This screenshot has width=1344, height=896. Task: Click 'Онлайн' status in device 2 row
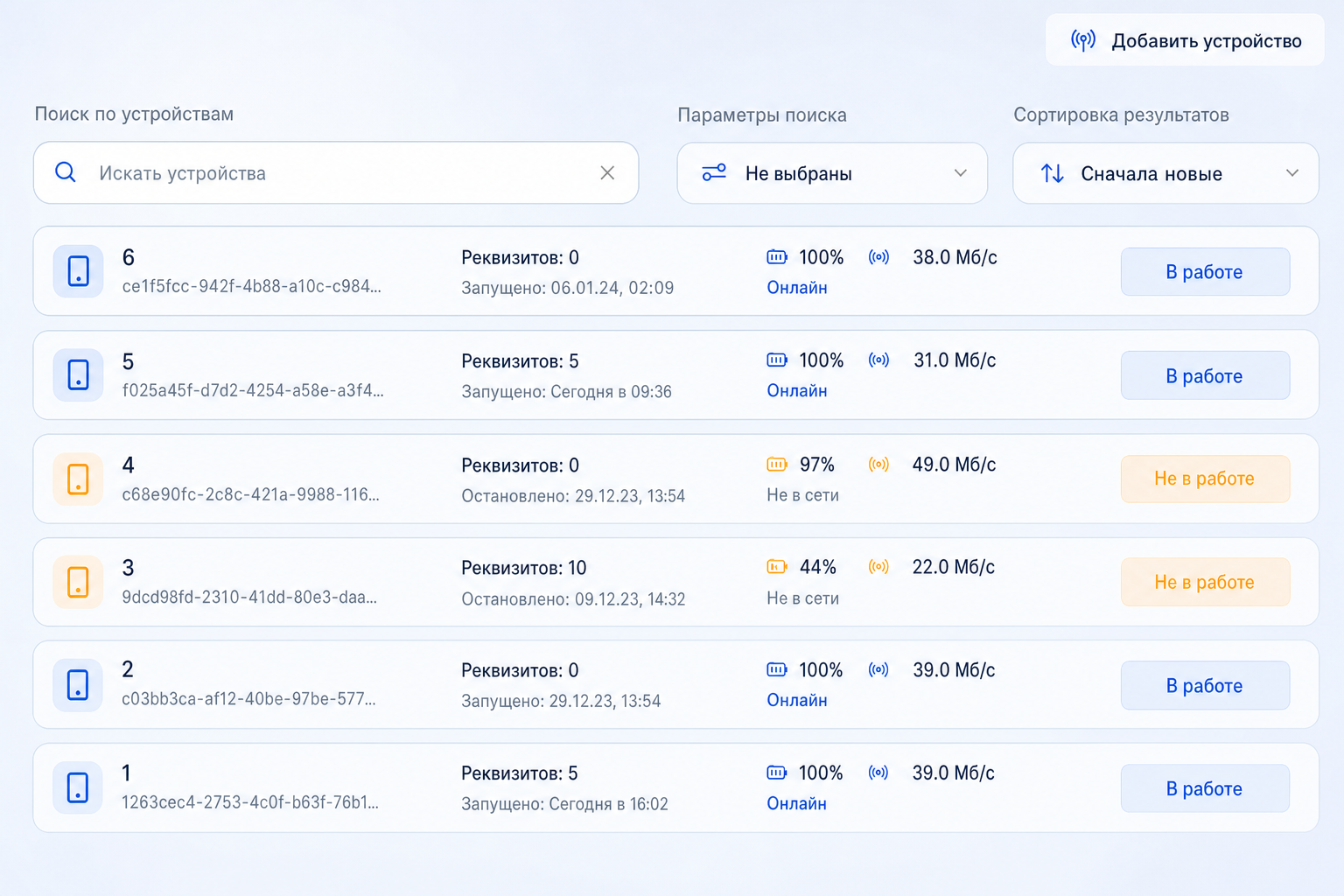pyautogui.click(x=797, y=700)
